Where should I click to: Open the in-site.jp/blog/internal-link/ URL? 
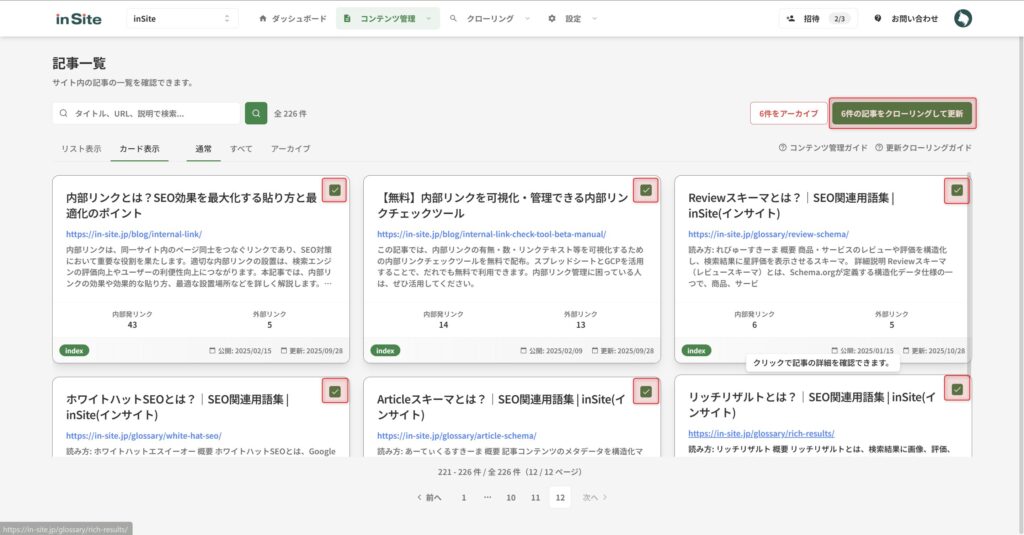pos(134,234)
